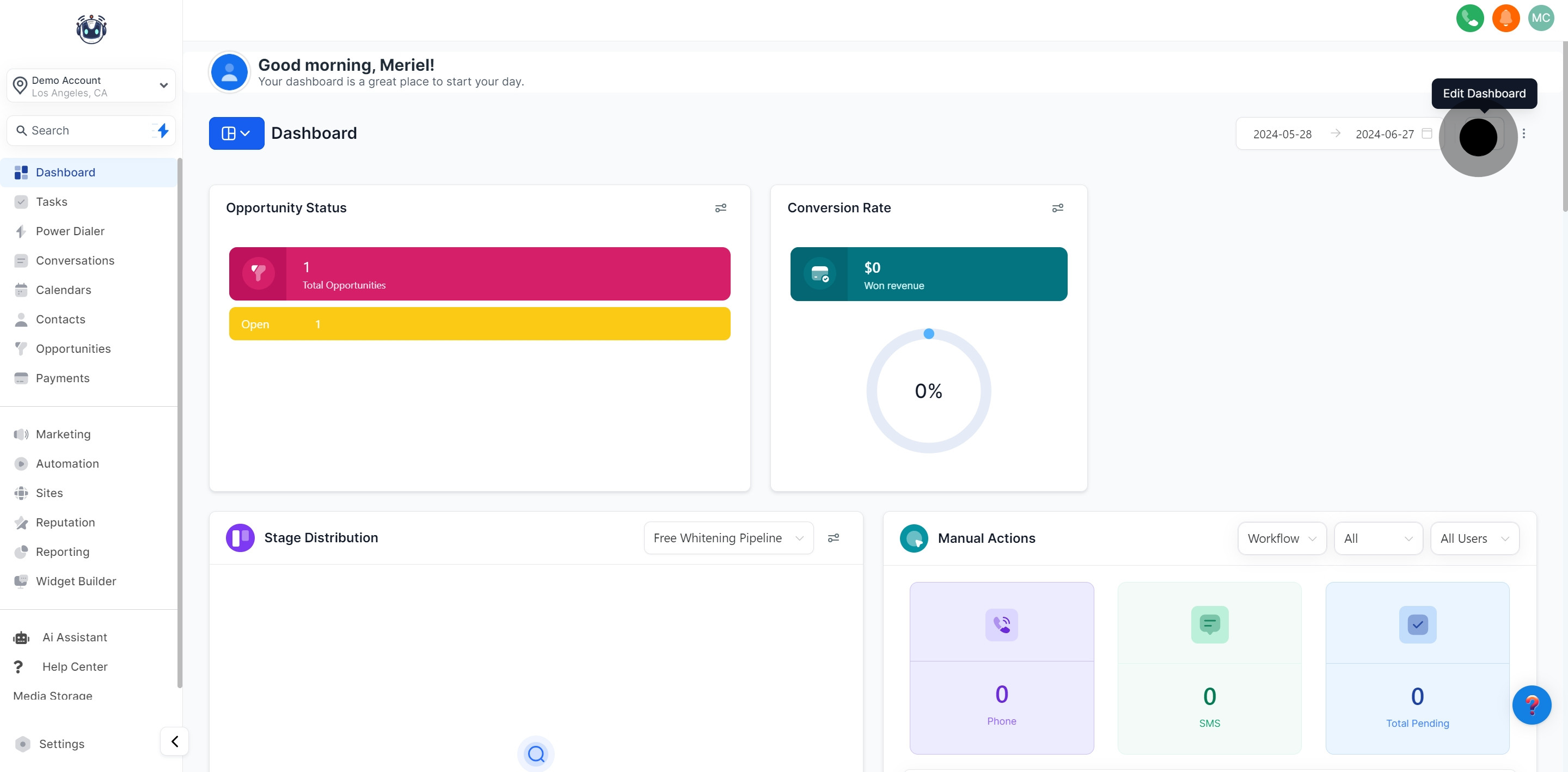The width and height of the screenshot is (1568, 772).
Task: Click the green phone call icon
Action: click(x=1469, y=19)
